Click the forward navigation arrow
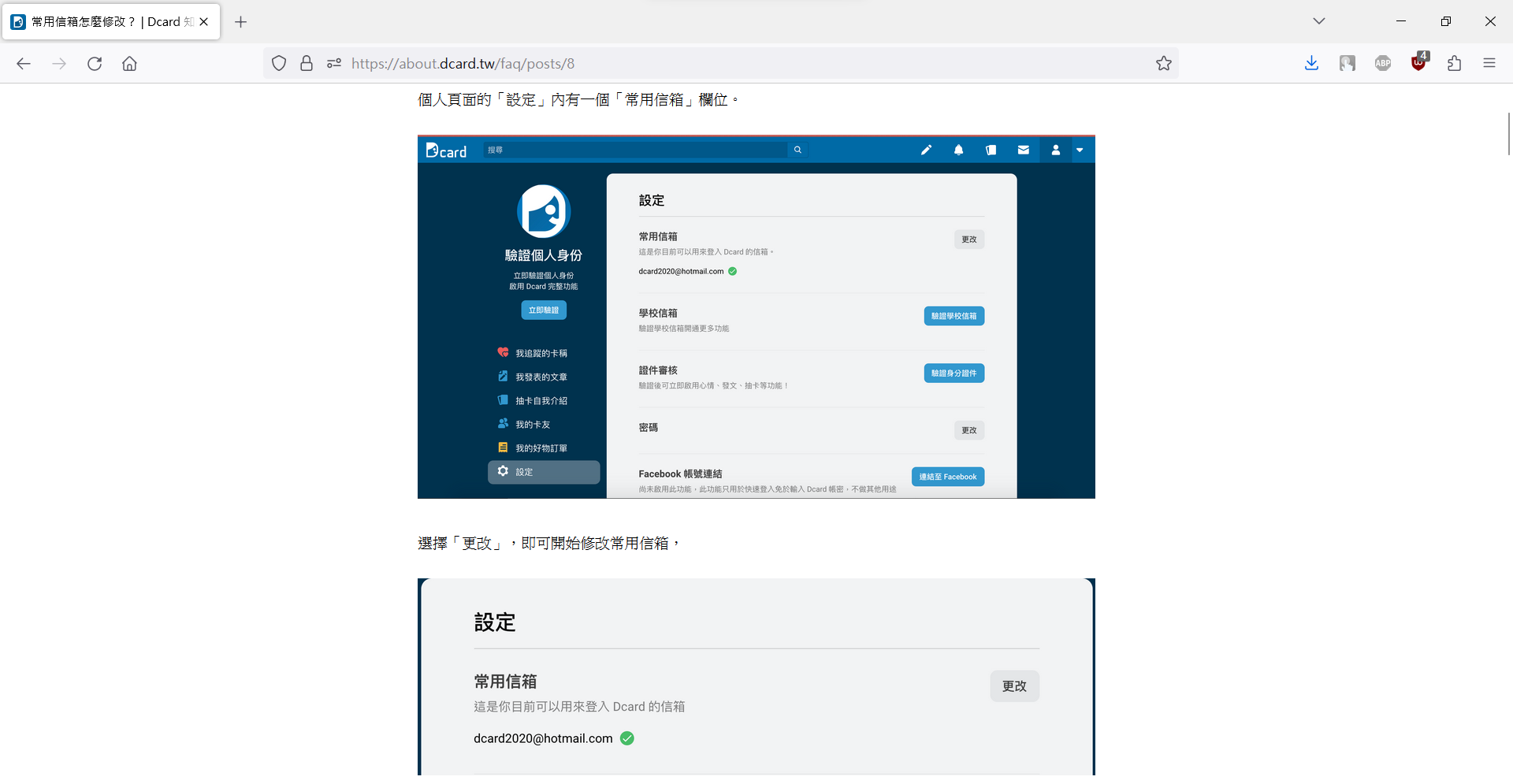Image resolution: width=1513 pixels, height=784 pixels. [x=59, y=64]
